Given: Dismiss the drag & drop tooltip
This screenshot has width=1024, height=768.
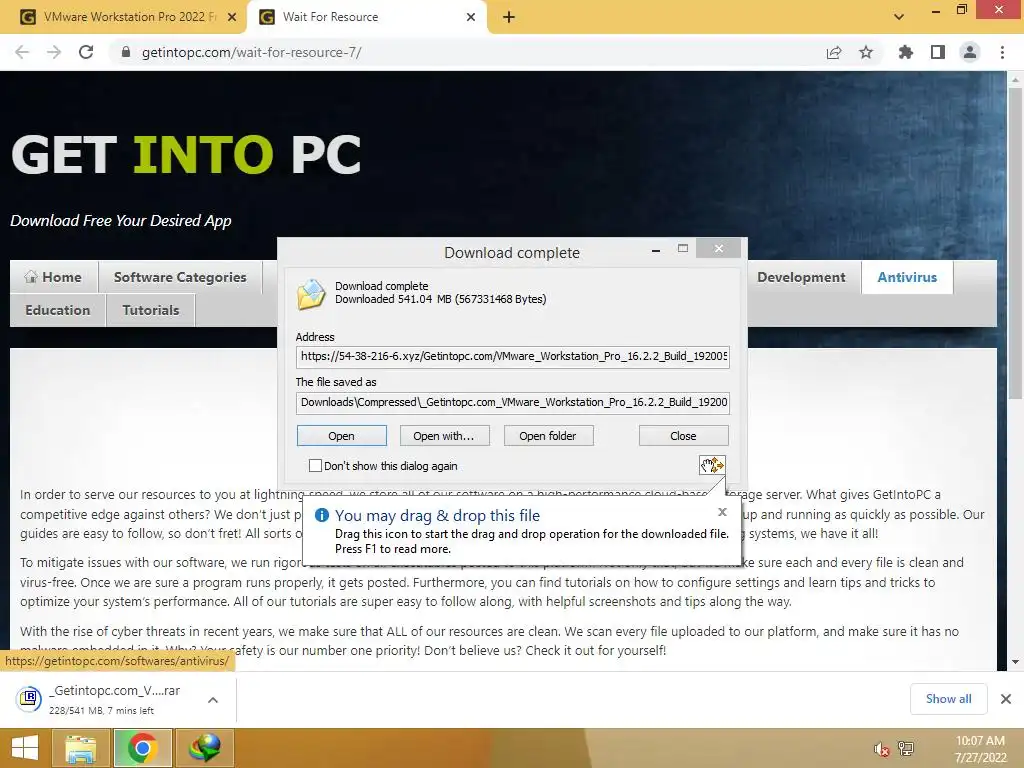Looking at the screenshot, I should (722, 512).
